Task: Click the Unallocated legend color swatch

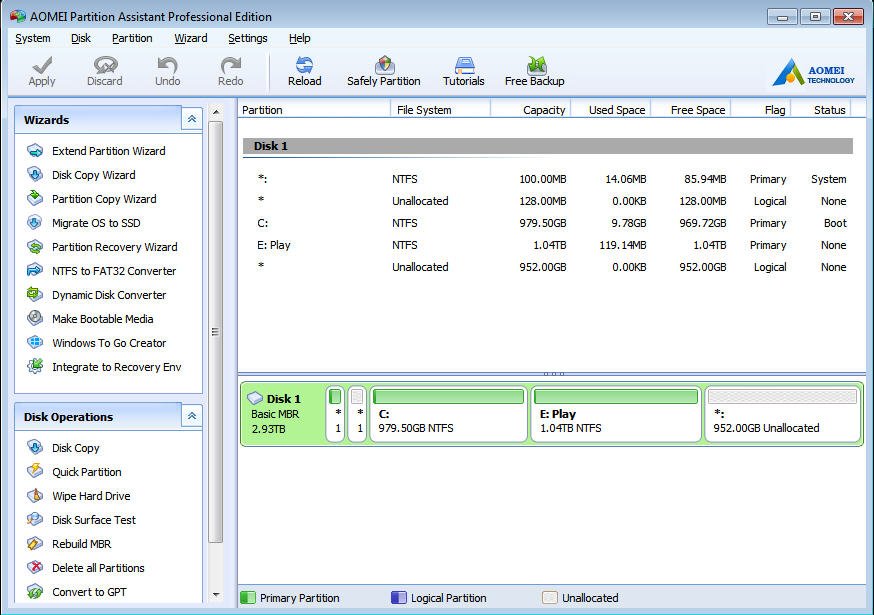Action: click(x=550, y=598)
